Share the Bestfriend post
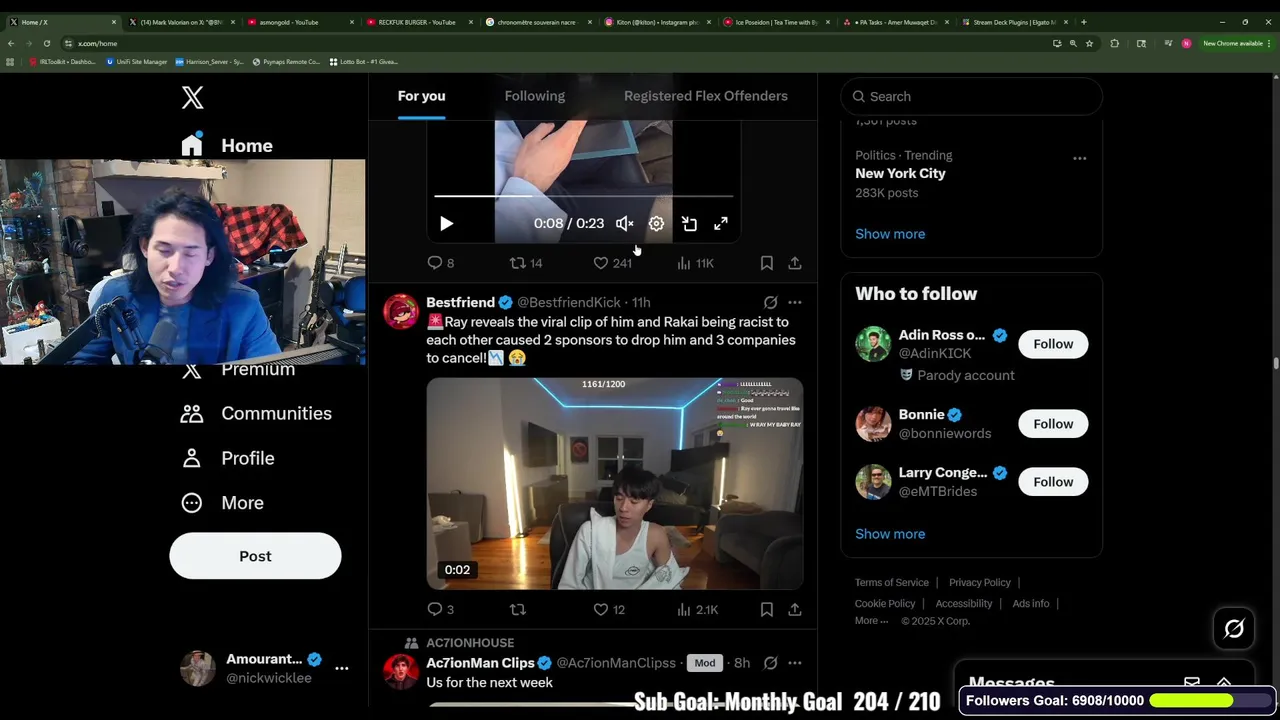This screenshot has width=1280, height=720. [795, 609]
